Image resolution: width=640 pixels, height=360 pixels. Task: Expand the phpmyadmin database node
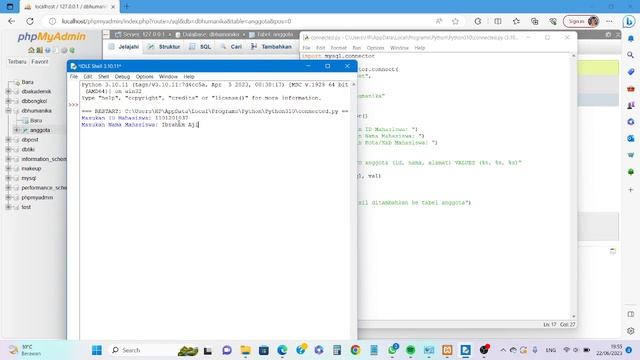pos(8,197)
